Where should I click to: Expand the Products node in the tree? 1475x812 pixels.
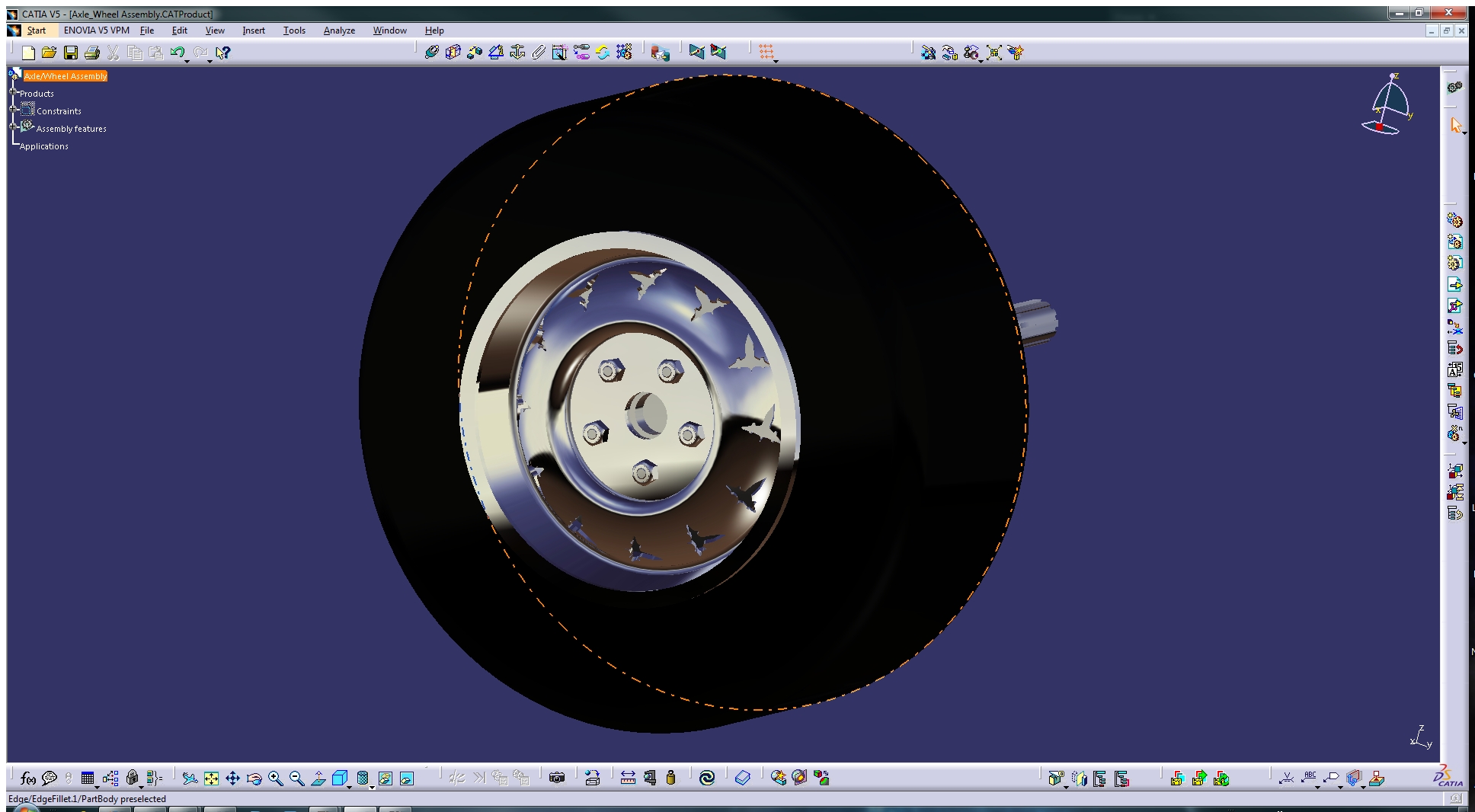[x=14, y=93]
